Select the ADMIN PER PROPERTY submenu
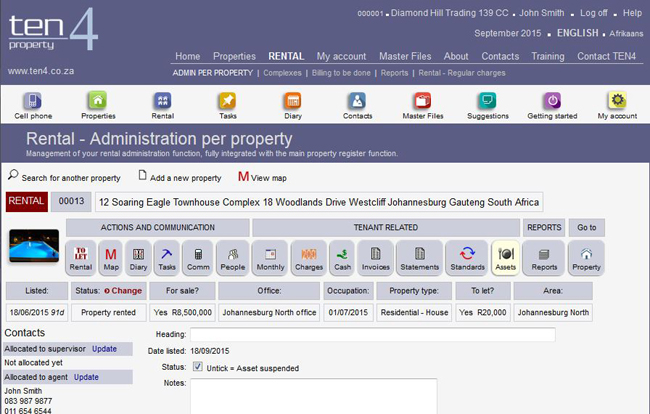 213,73
